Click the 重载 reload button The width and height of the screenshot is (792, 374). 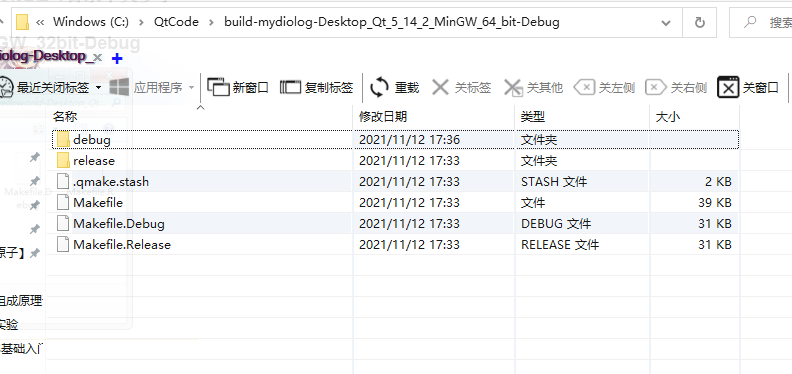click(x=394, y=88)
